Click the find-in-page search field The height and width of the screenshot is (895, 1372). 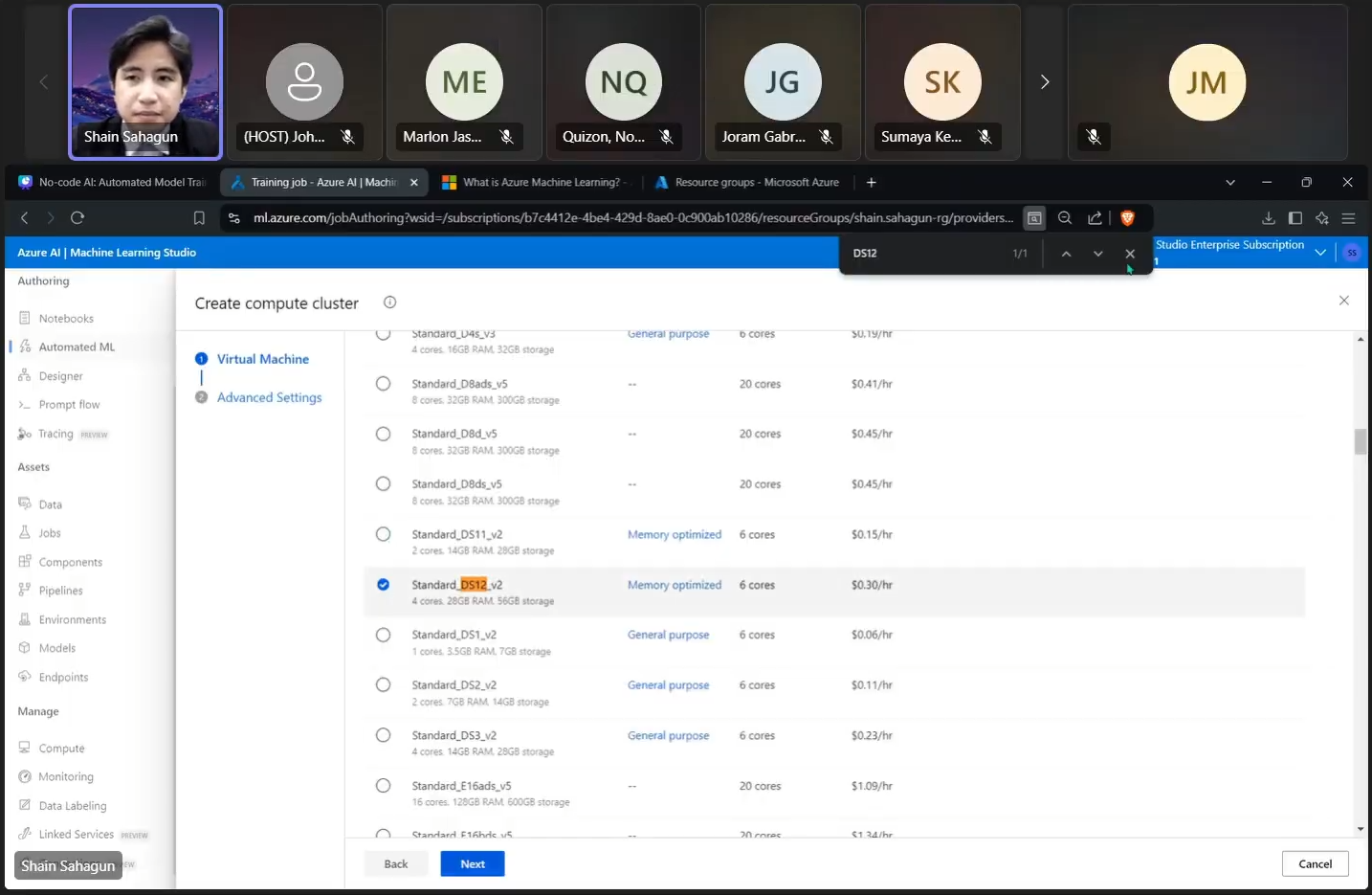point(926,254)
